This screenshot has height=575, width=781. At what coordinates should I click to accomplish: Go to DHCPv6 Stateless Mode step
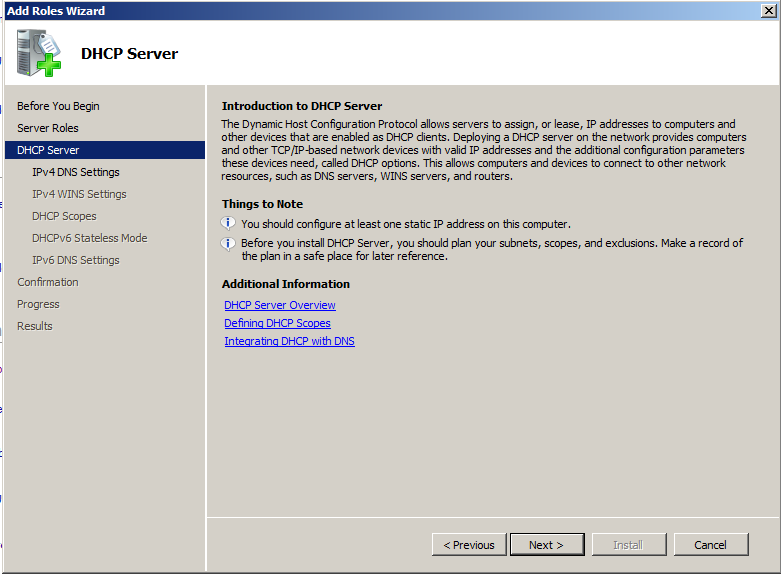pos(90,238)
